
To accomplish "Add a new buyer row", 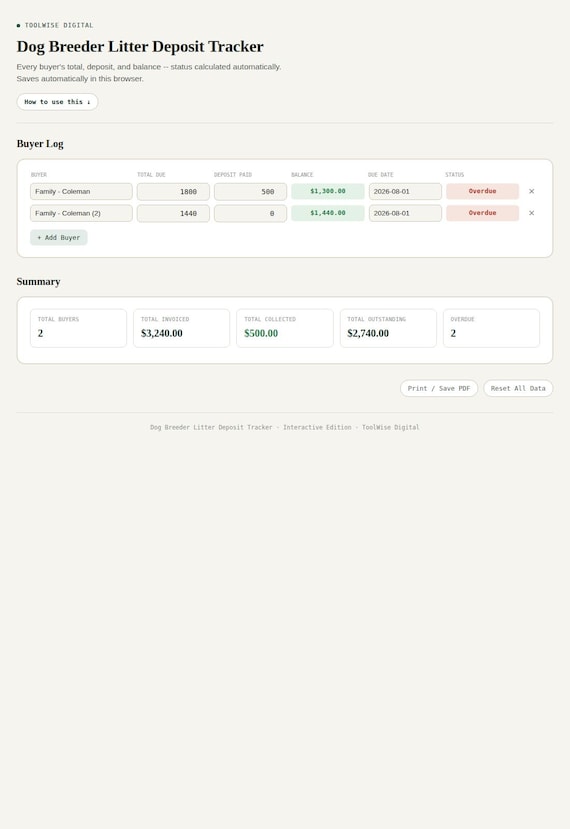I will pos(59,237).
